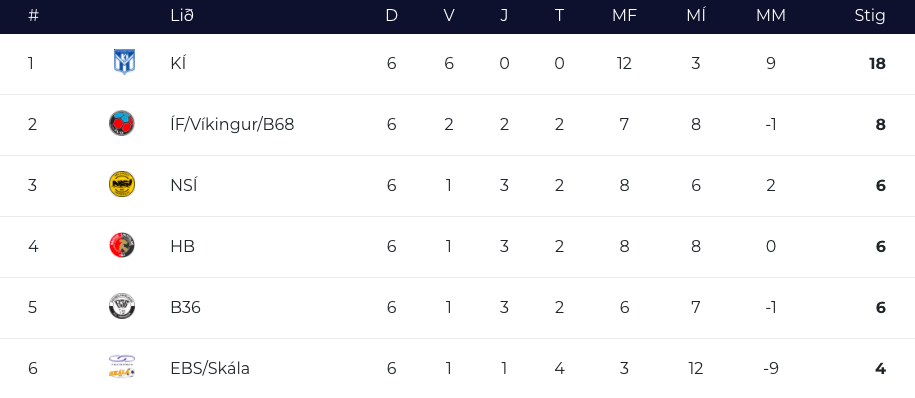Image resolution: width=915 pixels, height=398 pixels.
Task: Click the MF column header
Action: coord(624,16)
